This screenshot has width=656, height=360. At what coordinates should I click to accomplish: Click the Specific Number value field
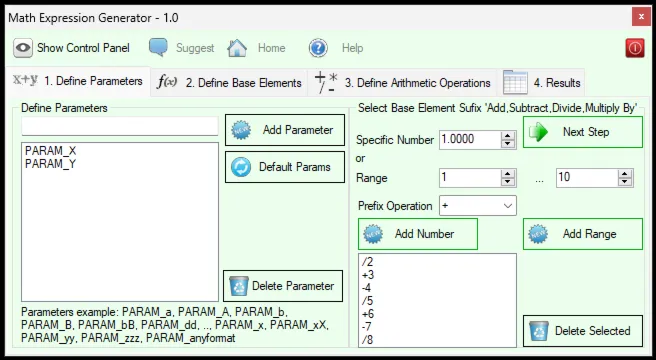[470, 139]
